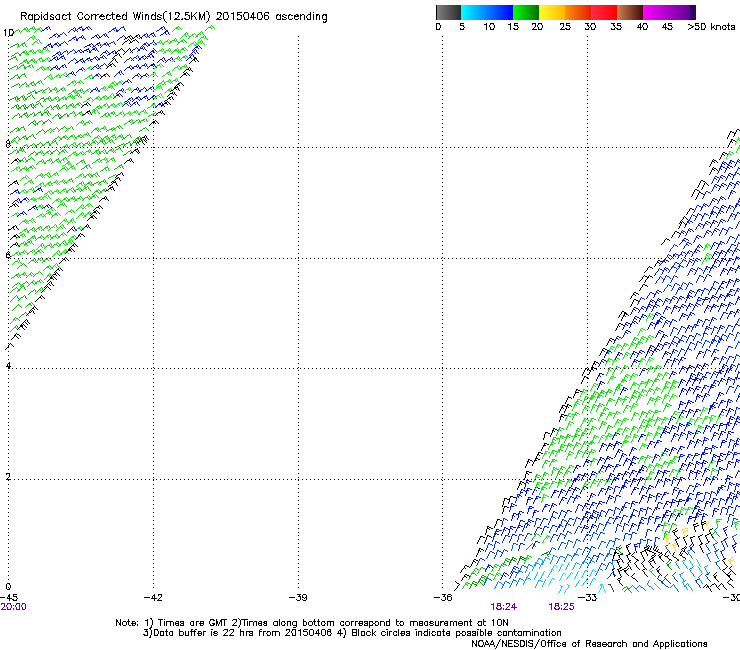Select the dark purple 45-50 knots legend segment
The image size is (740, 650).
pyautogui.click(x=682, y=12)
